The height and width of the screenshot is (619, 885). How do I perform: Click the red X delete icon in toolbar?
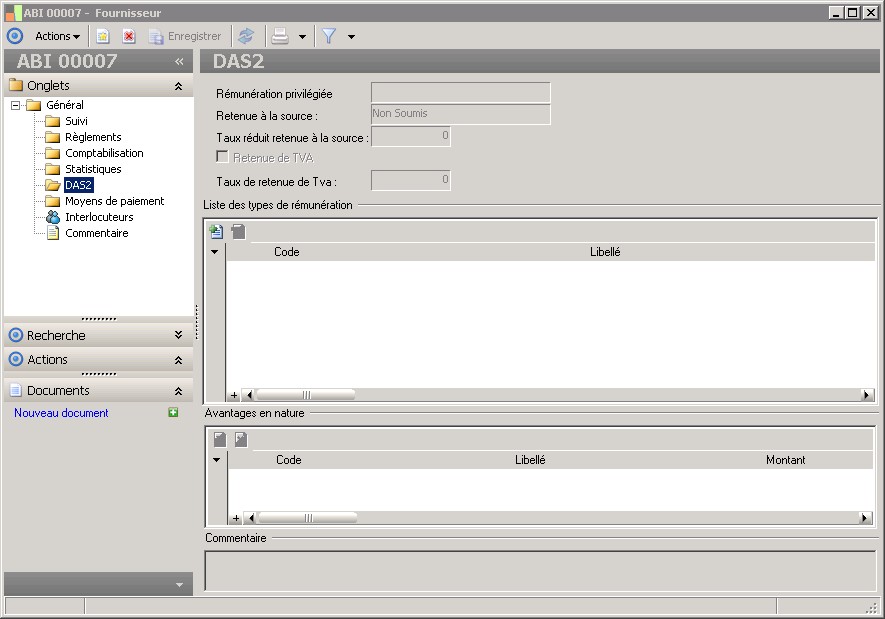[x=129, y=36]
